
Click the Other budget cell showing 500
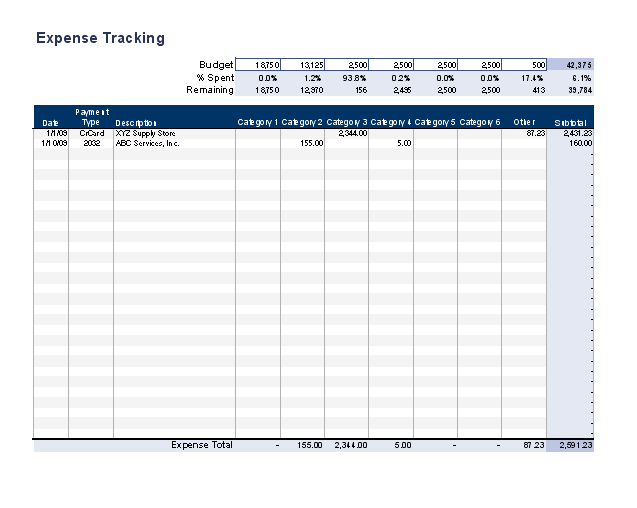pyautogui.click(x=525, y=65)
